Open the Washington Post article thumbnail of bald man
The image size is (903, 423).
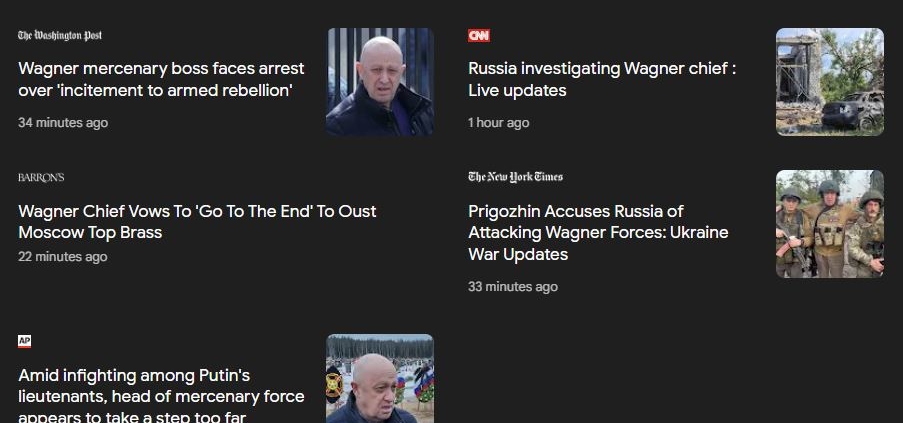click(380, 82)
